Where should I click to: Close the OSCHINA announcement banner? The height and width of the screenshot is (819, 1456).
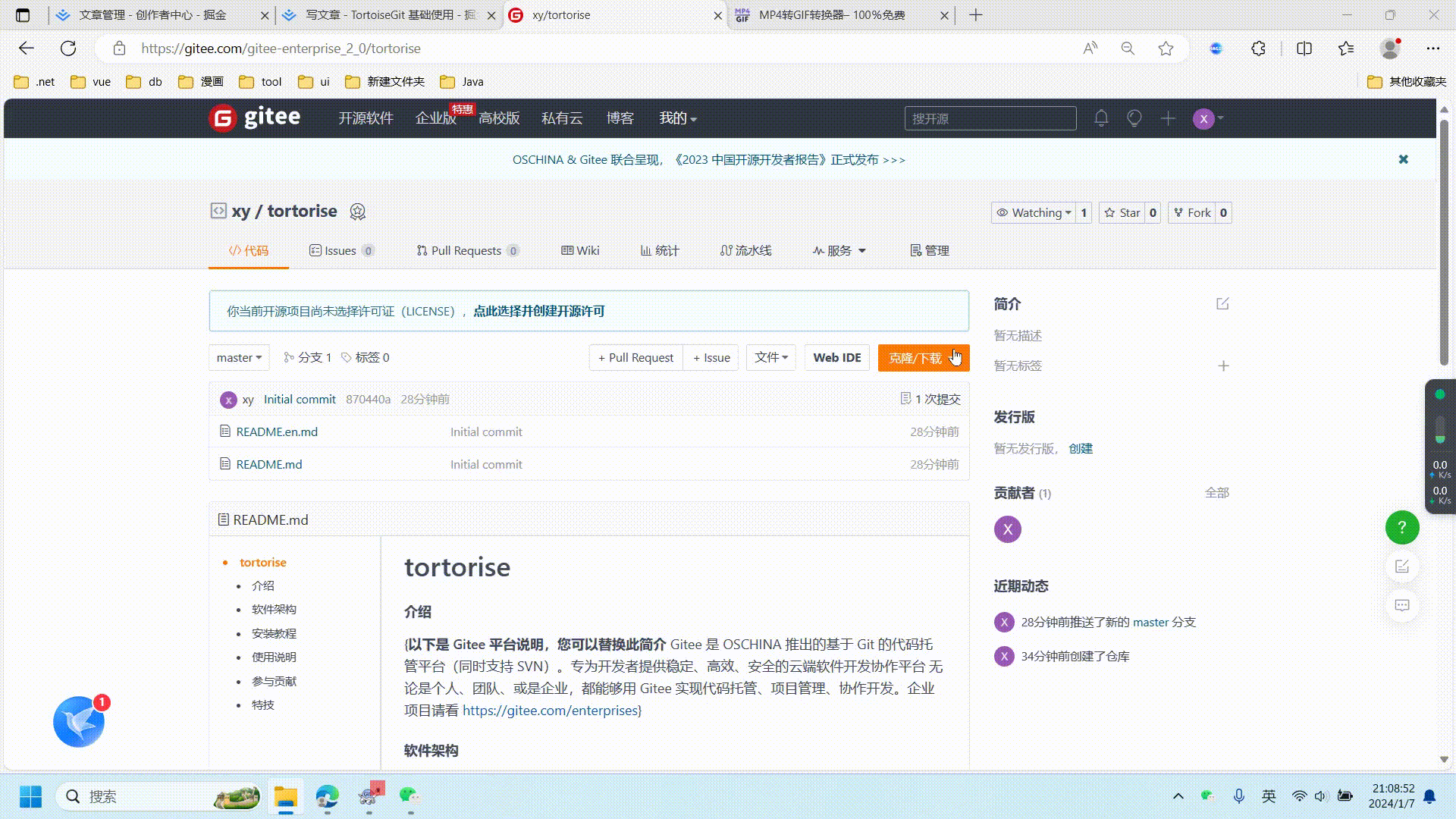tap(1404, 159)
